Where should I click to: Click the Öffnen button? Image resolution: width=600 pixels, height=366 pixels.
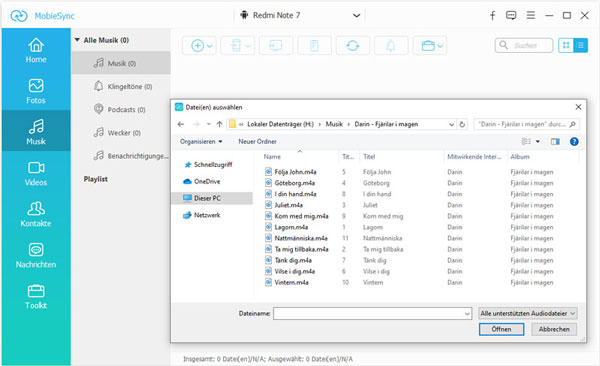point(501,329)
